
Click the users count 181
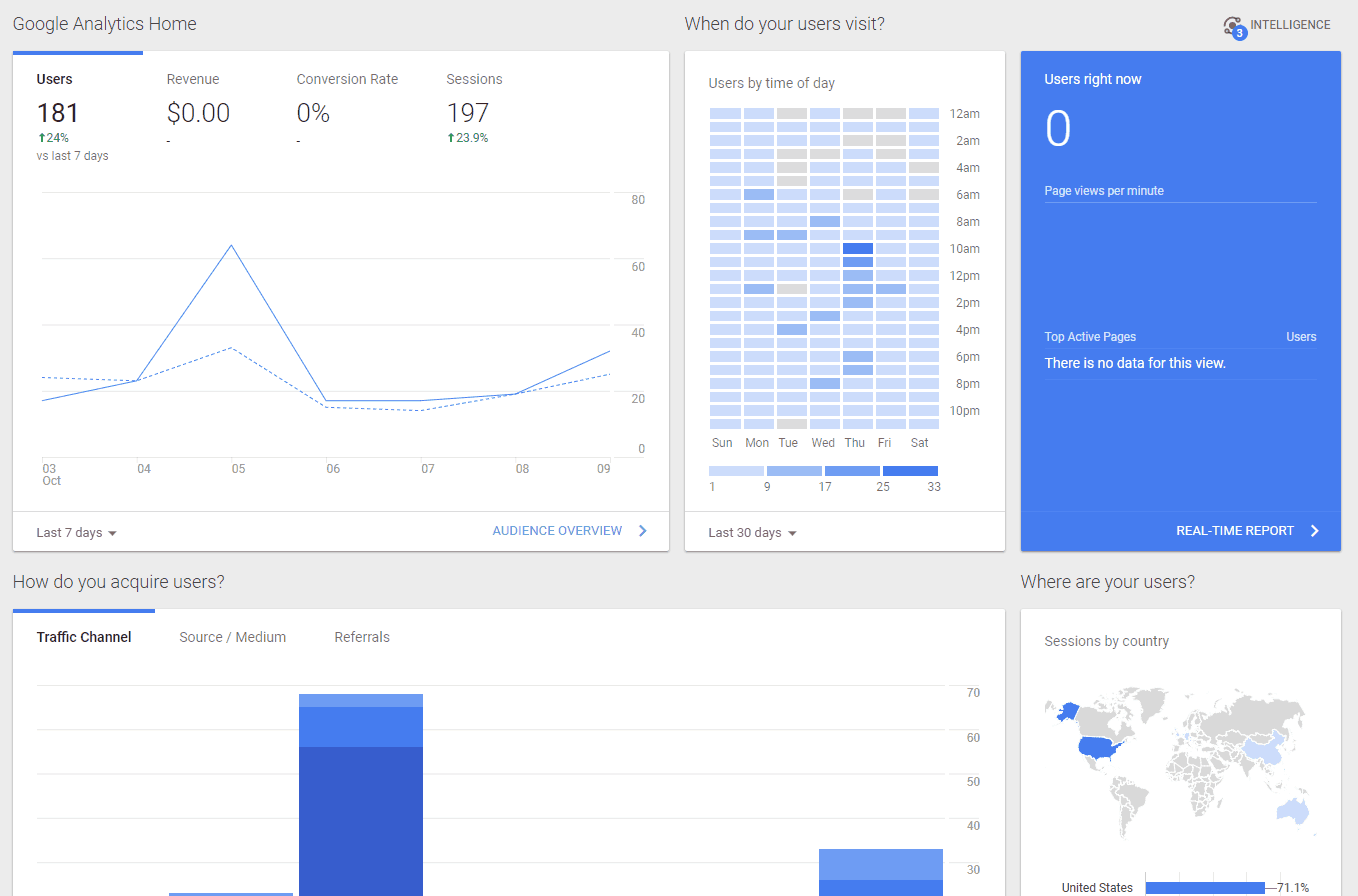[57, 113]
